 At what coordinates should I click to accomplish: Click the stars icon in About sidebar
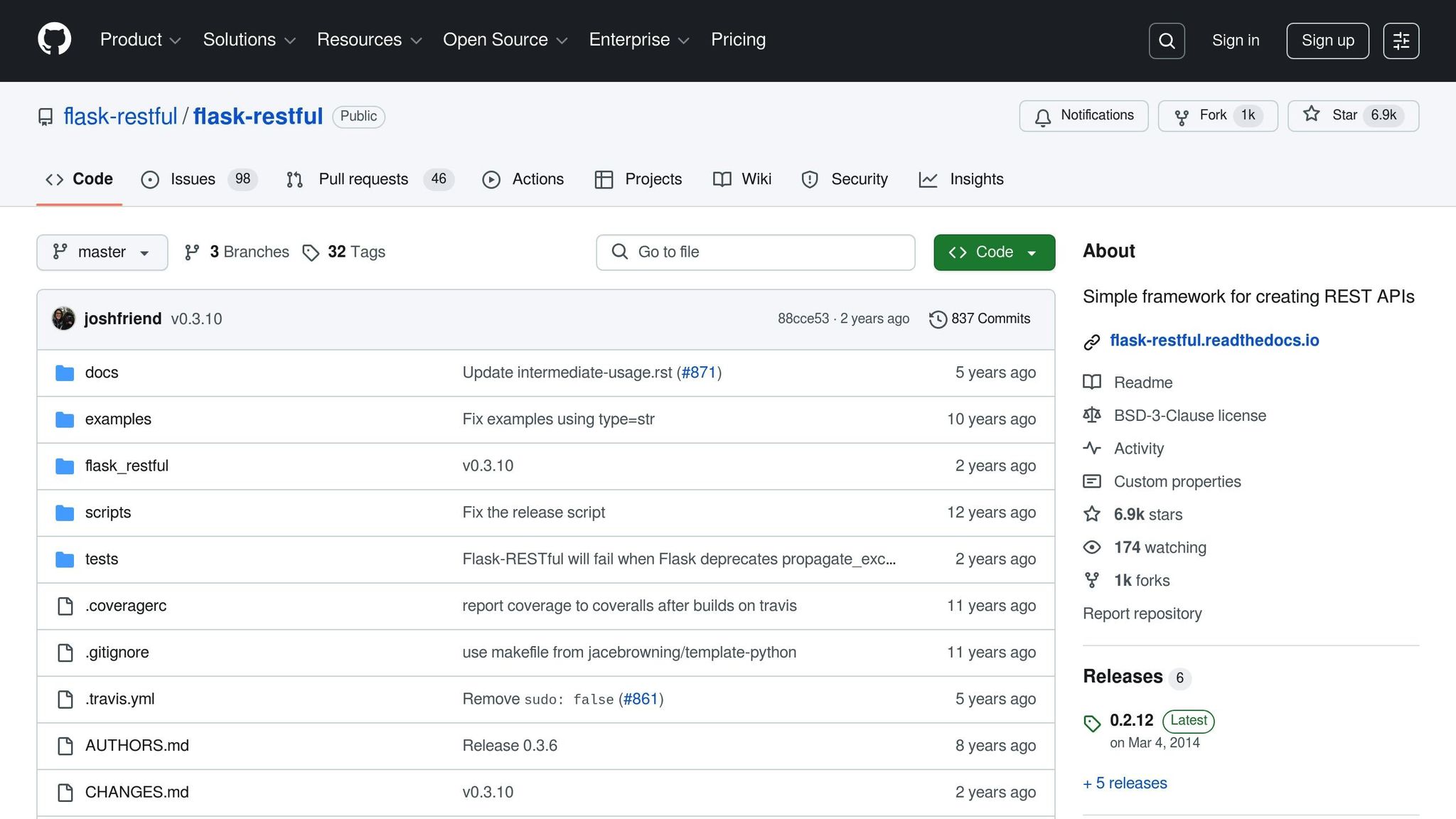click(1092, 514)
